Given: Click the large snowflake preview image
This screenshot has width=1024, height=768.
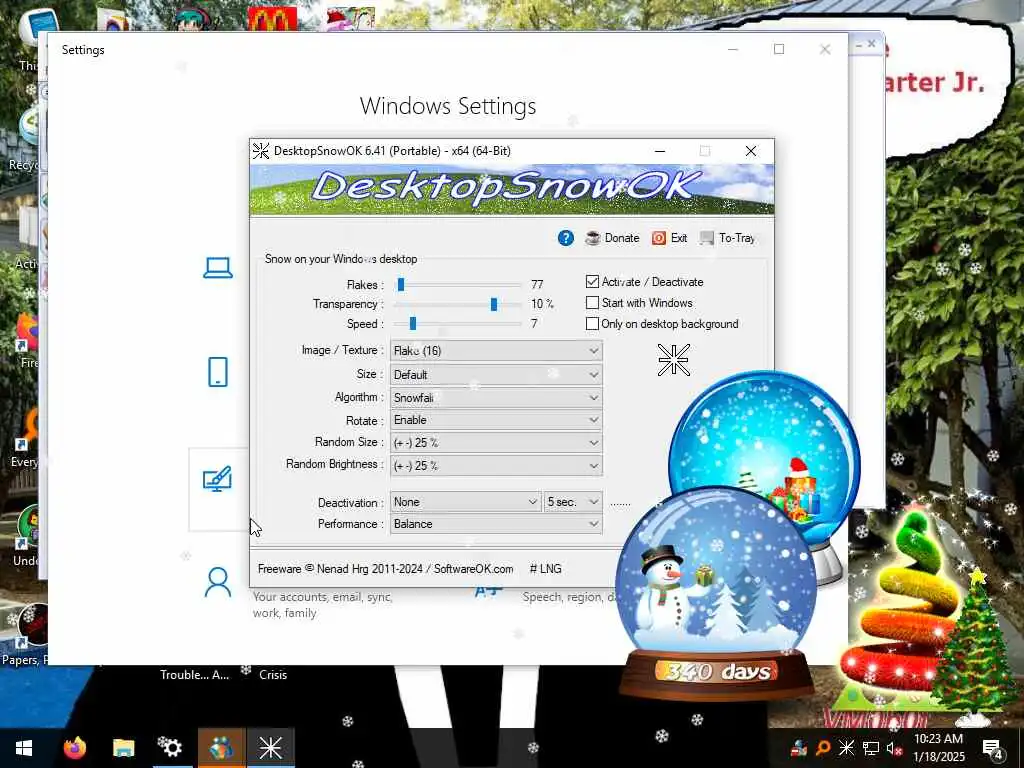Looking at the screenshot, I should (673, 359).
